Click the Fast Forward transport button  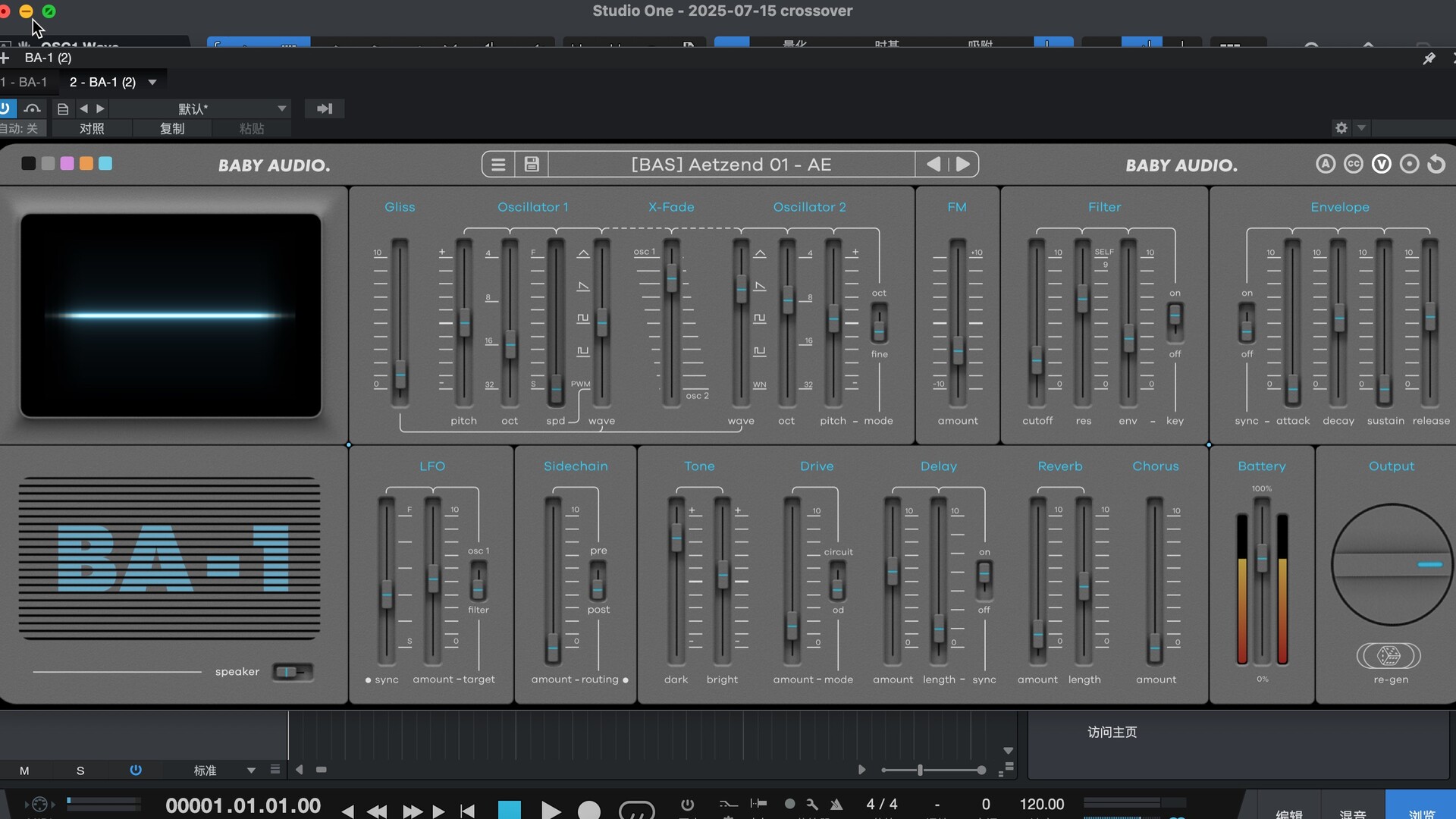point(412,811)
